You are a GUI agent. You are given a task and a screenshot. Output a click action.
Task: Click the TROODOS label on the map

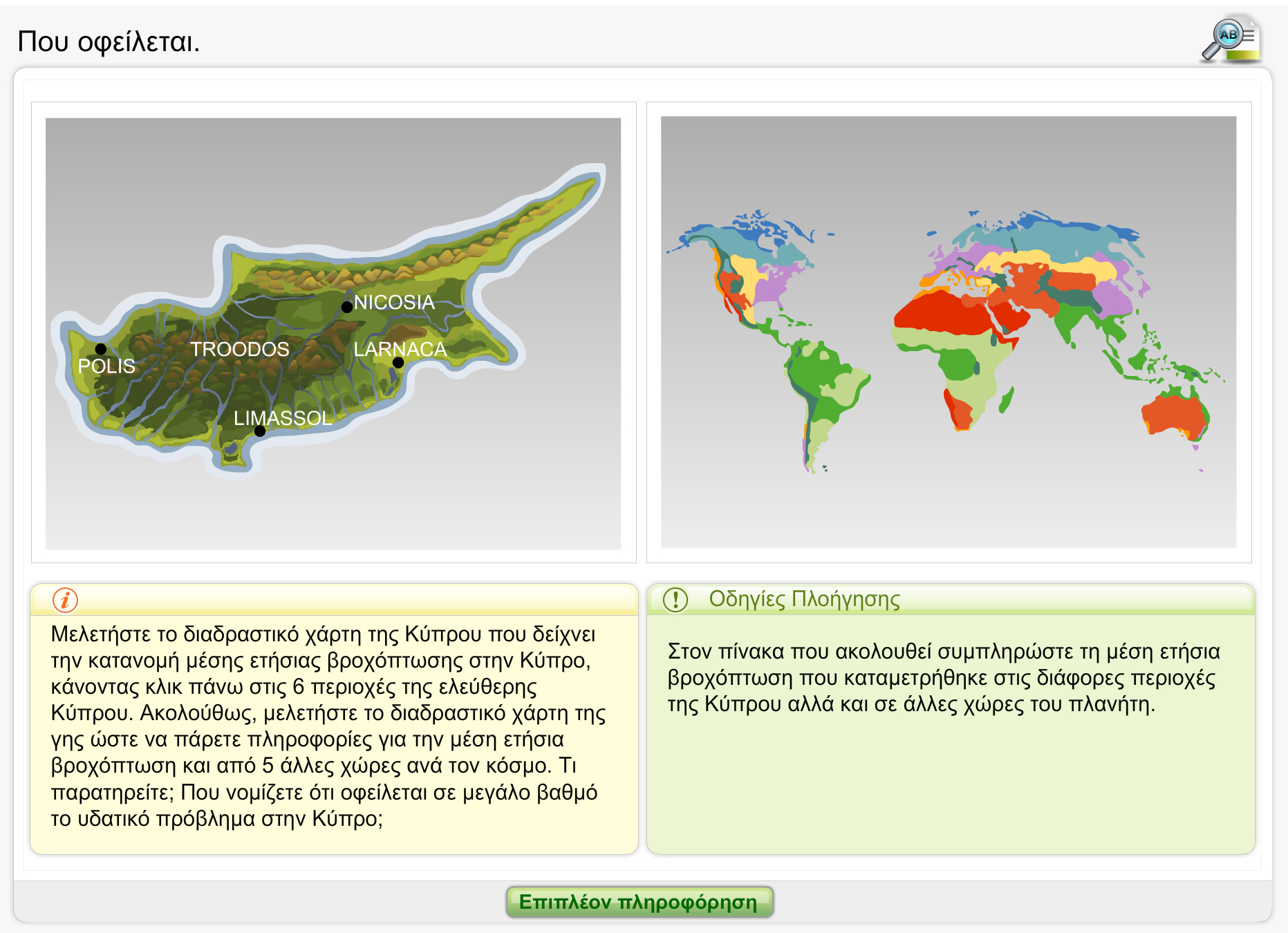point(240,349)
